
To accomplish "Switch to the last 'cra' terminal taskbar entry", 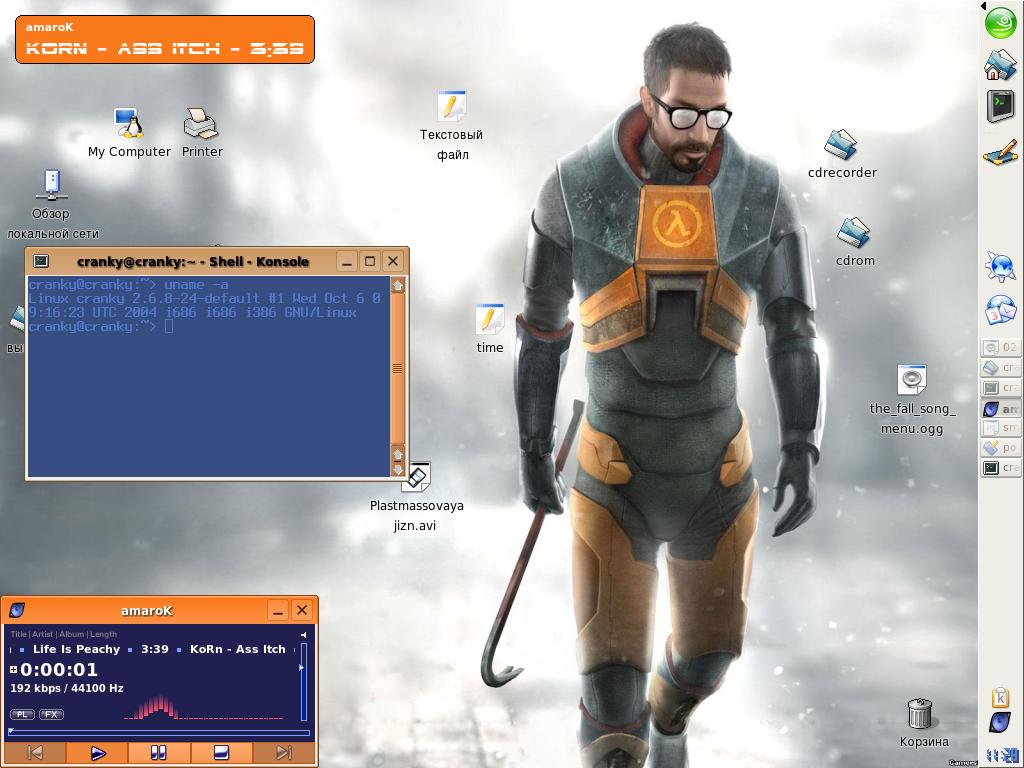I will [x=1000, y=468].
